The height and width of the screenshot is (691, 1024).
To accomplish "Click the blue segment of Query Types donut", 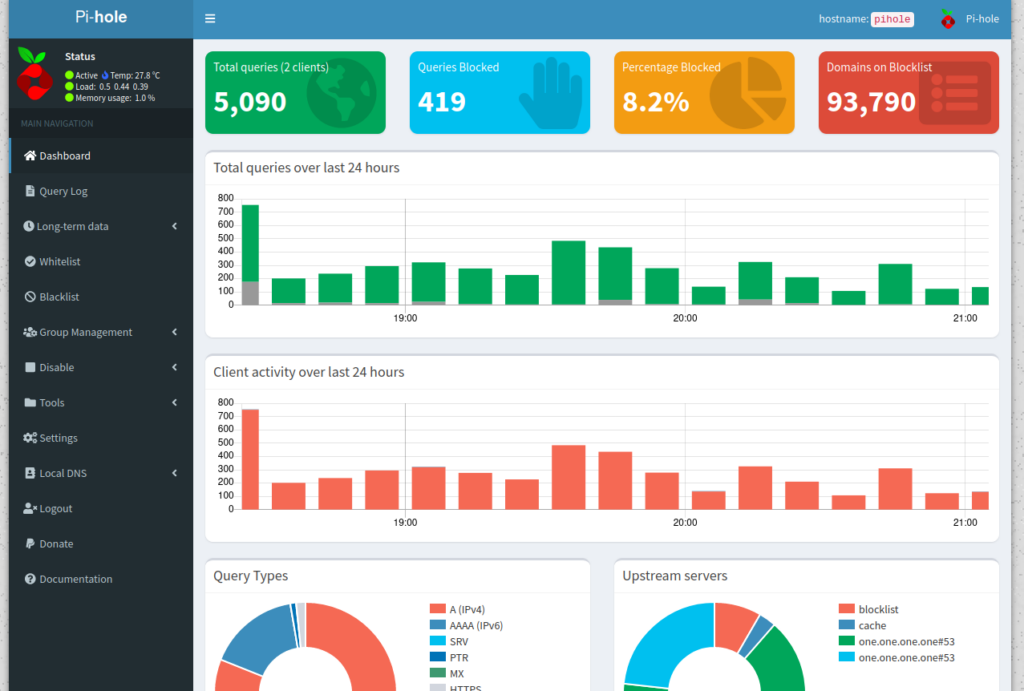I will coord(261,637).
